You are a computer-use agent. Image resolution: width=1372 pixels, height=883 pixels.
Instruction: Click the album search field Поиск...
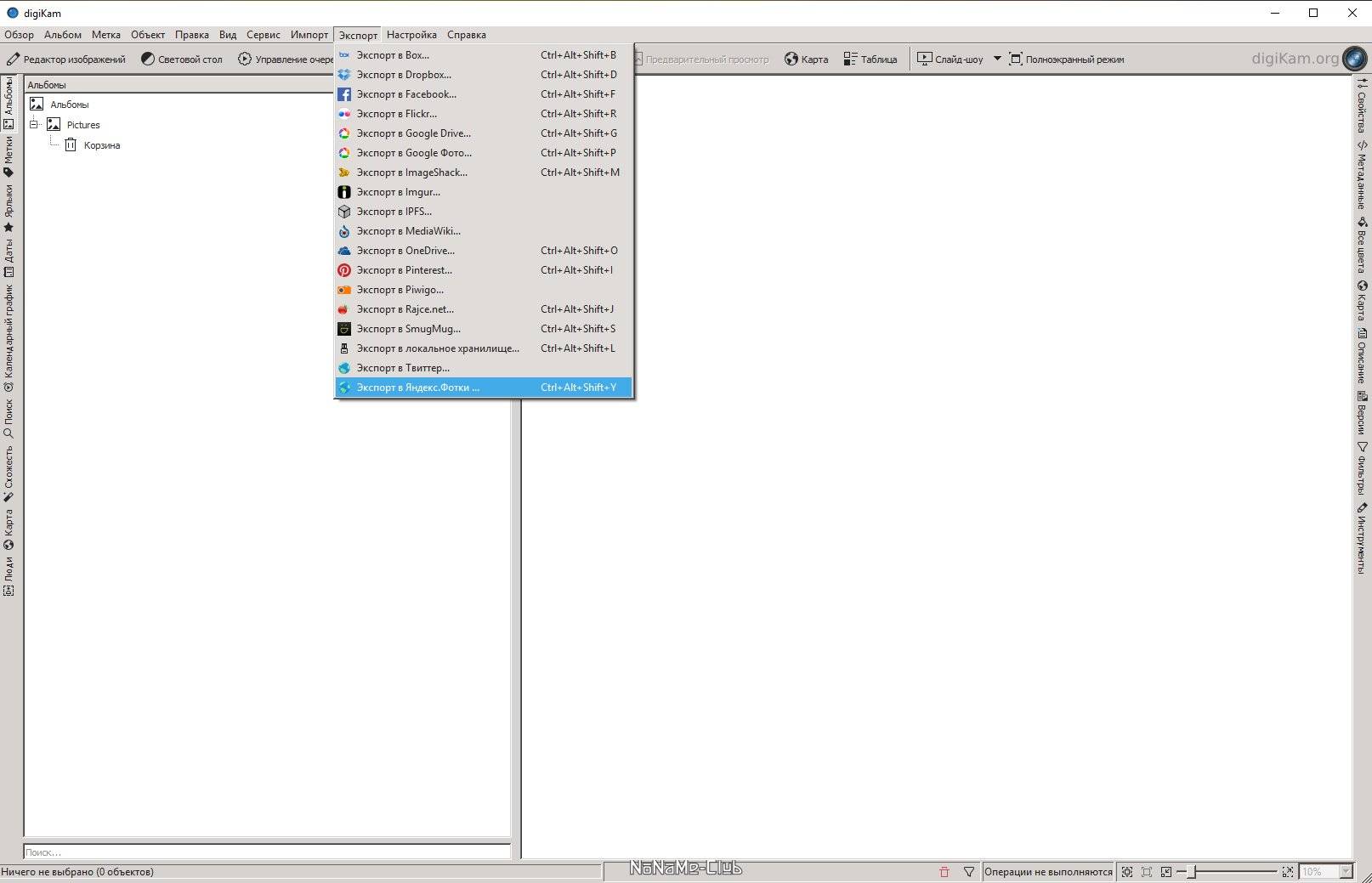(x=267, y=852)
